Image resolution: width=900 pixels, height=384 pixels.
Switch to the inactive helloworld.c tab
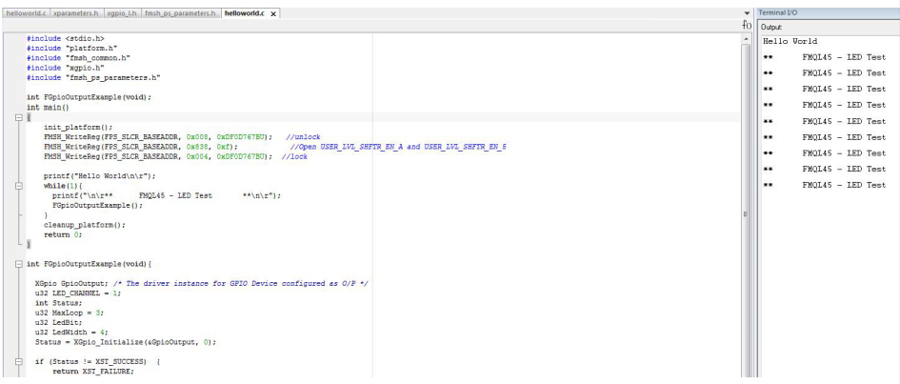click(x=25, y=13)
